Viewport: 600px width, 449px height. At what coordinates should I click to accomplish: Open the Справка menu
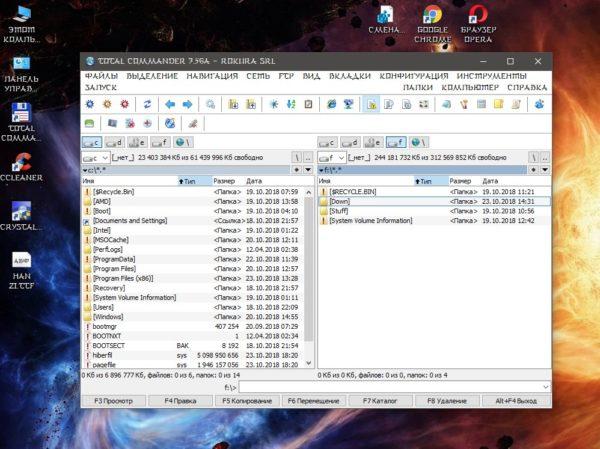coord(527,88)
